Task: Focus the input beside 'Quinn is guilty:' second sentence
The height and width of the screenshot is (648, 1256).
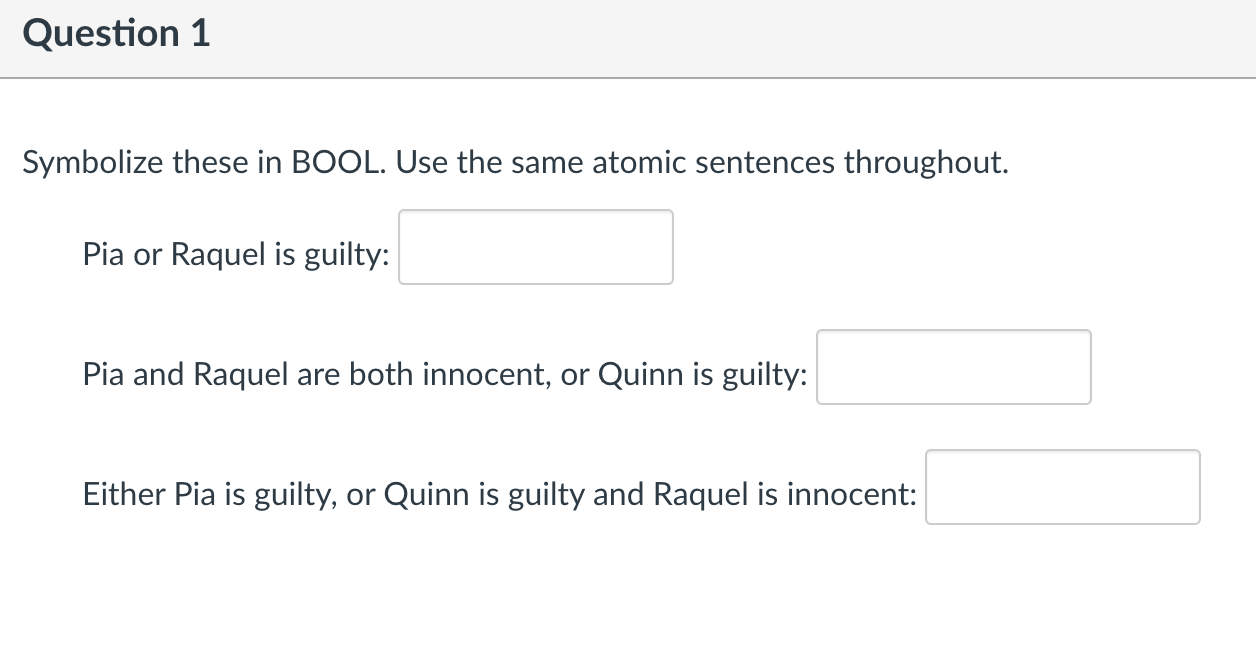Action: pos(954,367)
